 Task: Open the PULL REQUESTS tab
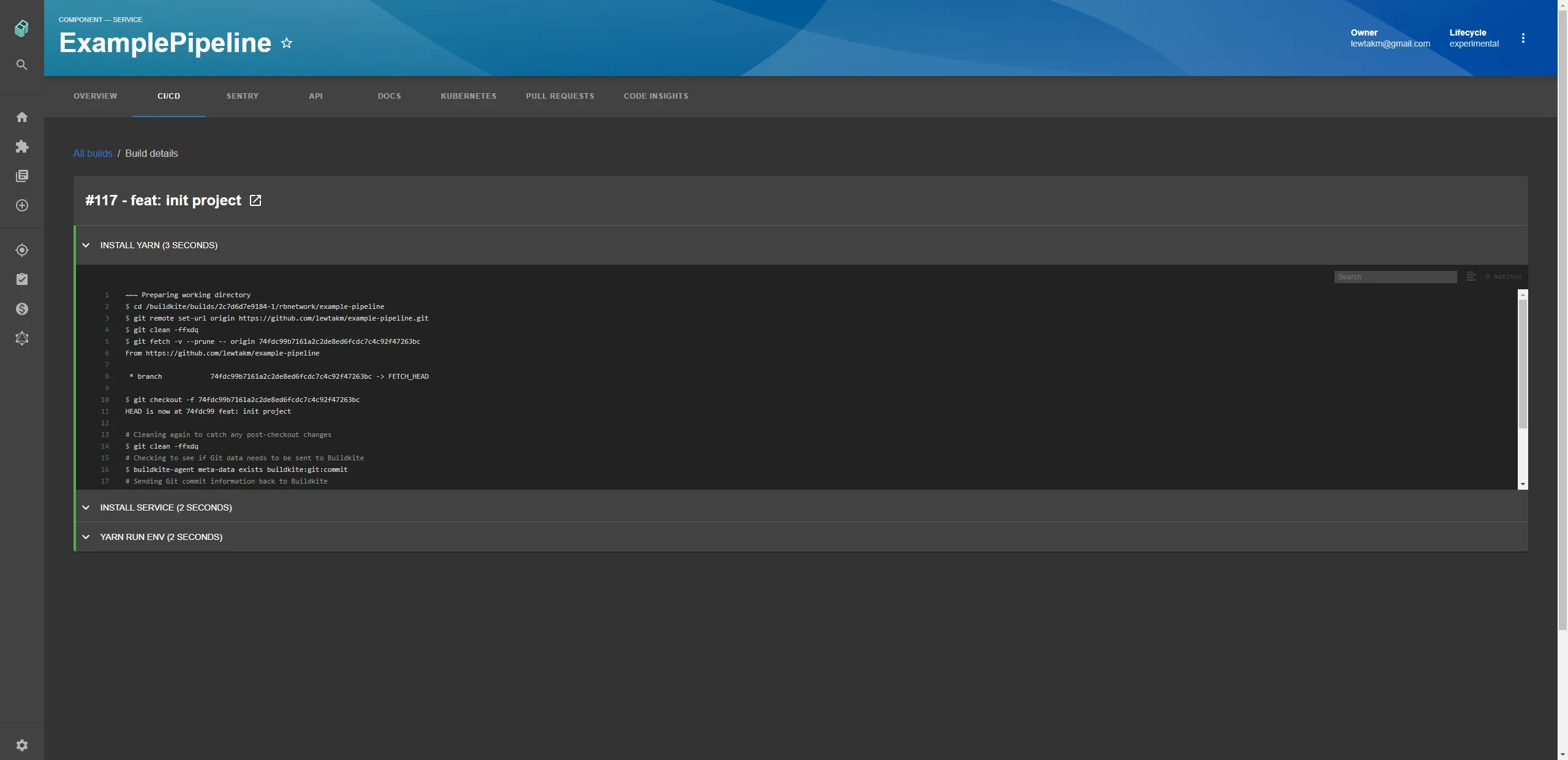point(559,96)
